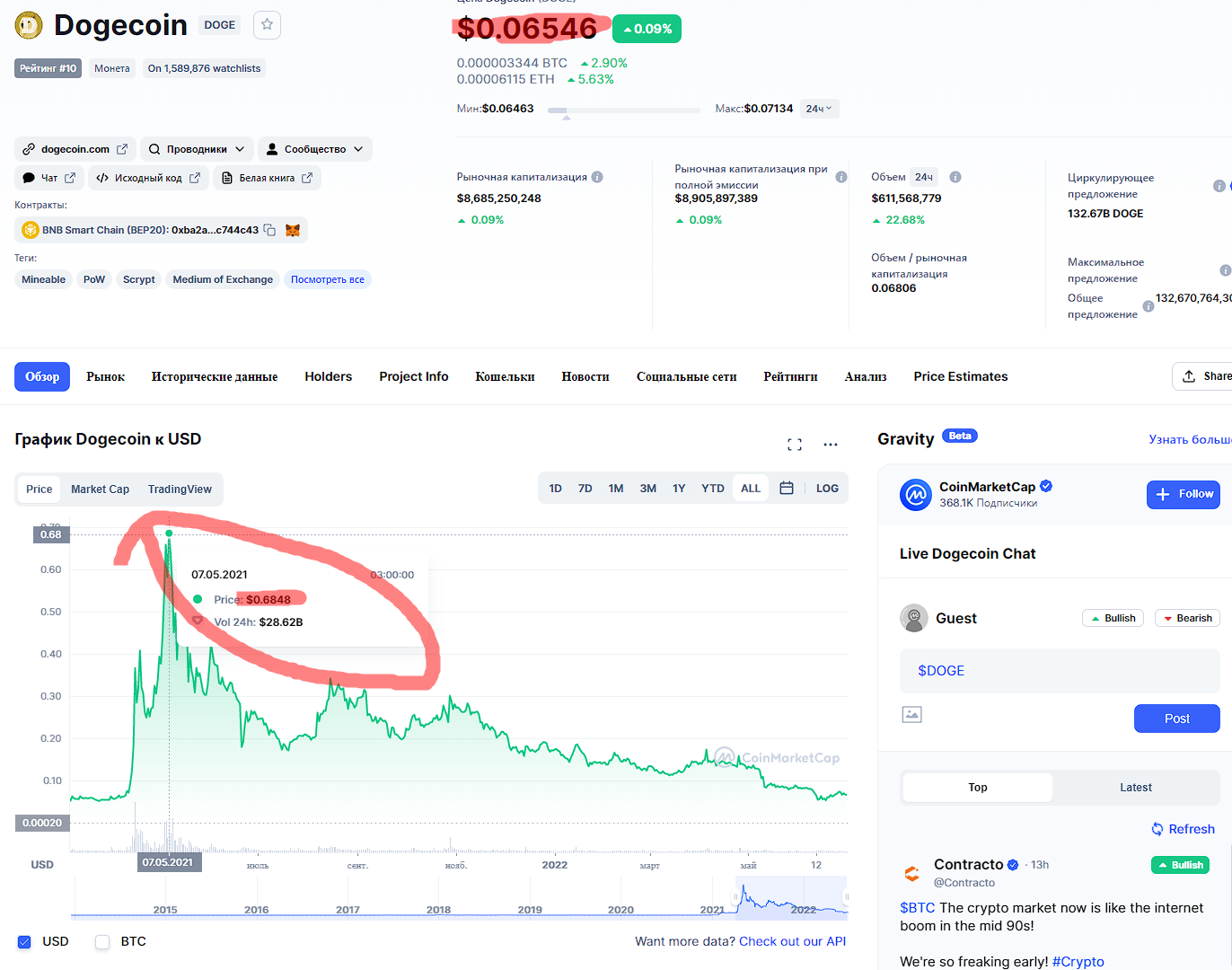This screenshot has height=970, width=1232.
Task: Enable the BTC currency checkbox
Action: (x=102, y=942)
